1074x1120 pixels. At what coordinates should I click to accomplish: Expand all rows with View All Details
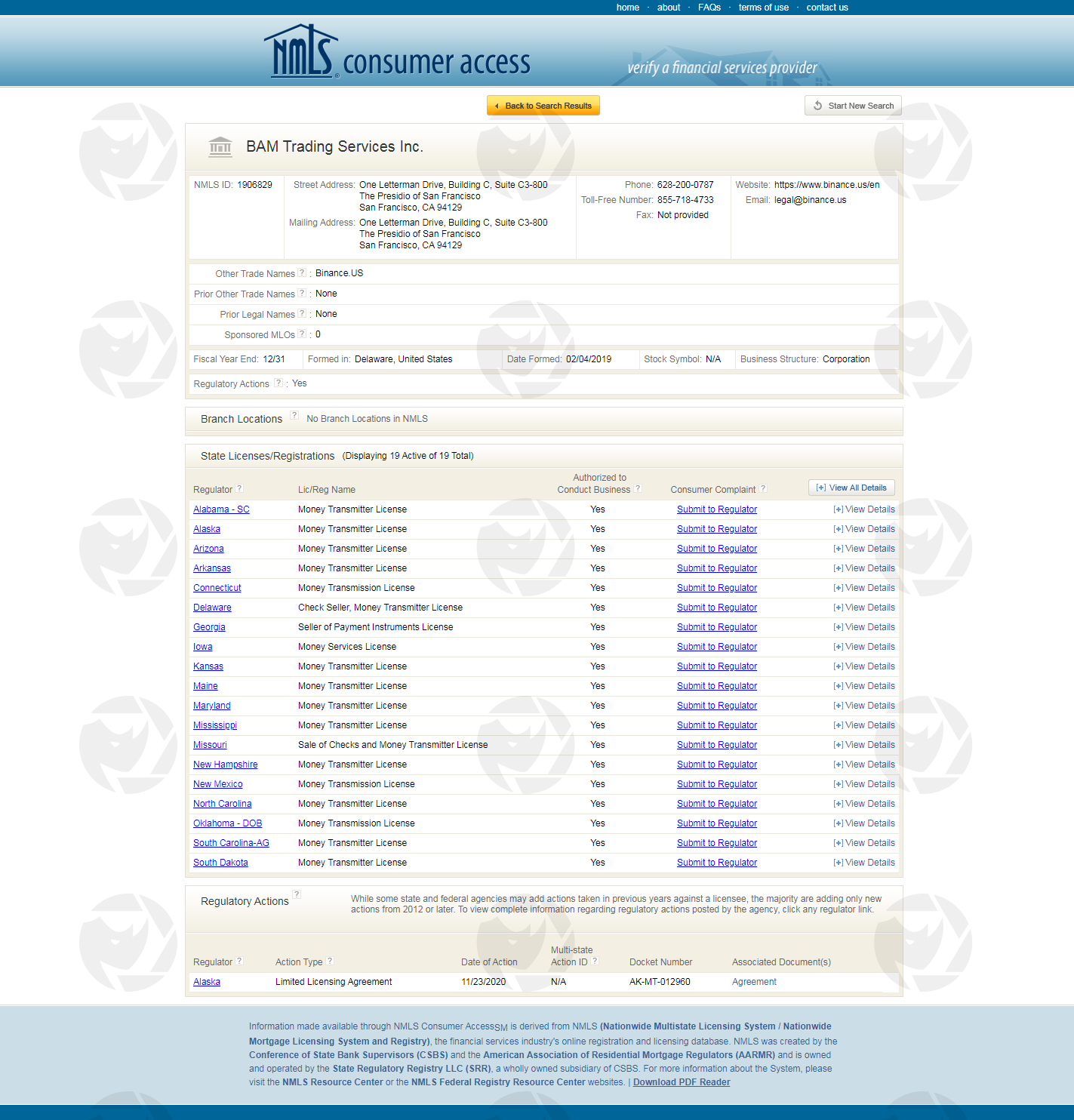tap(851, 488)
